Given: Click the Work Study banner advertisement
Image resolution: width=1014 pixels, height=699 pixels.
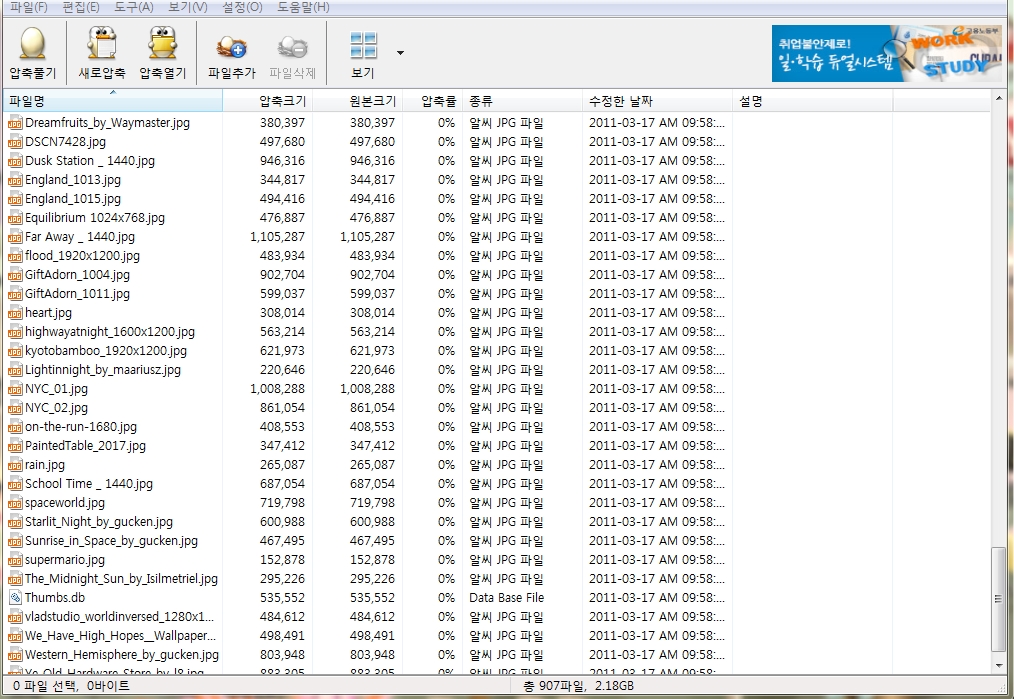Looking at the screenshot, I should tap(872, 53).
